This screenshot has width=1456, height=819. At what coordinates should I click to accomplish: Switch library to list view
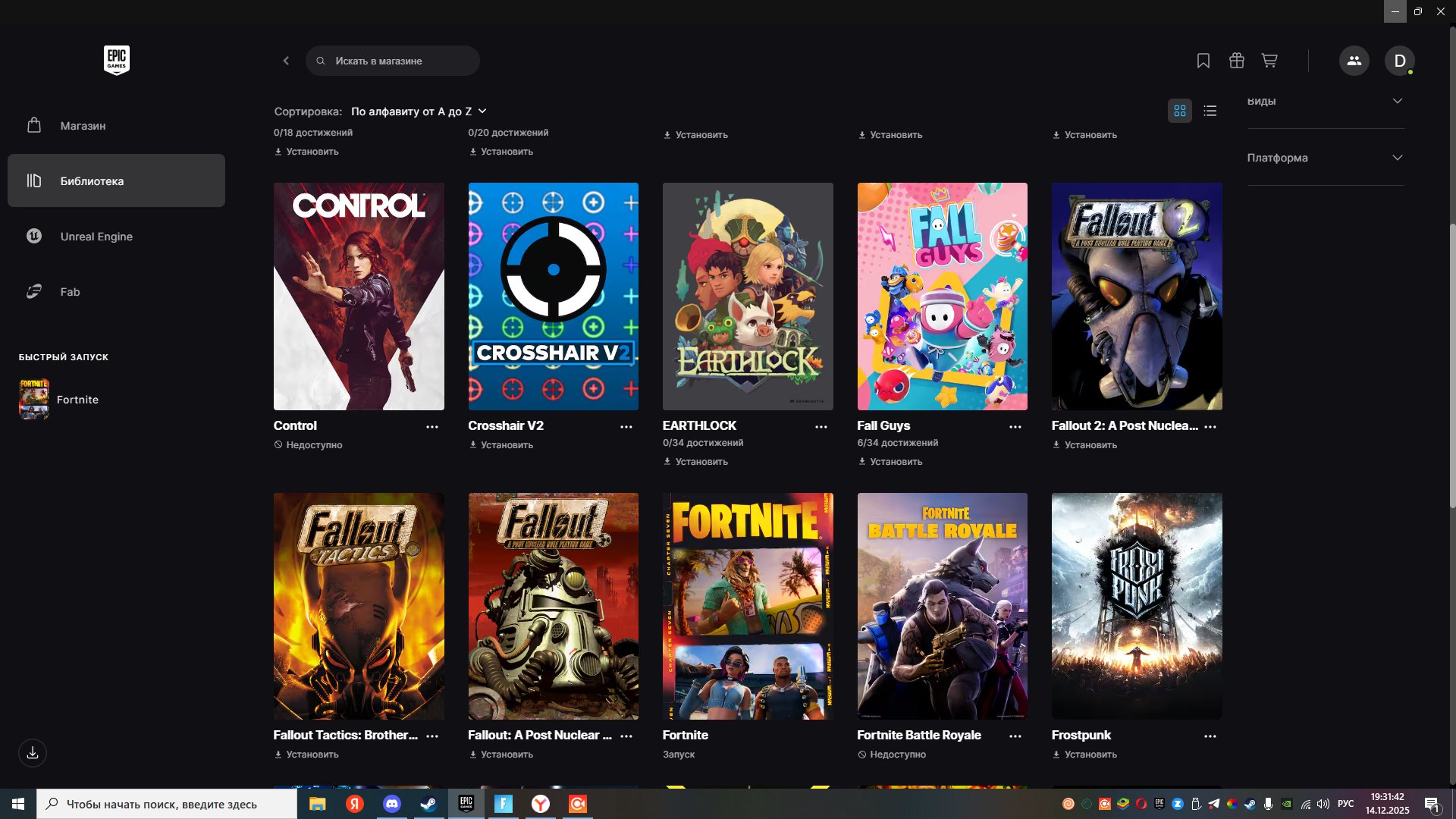[x=1210, y=111]
